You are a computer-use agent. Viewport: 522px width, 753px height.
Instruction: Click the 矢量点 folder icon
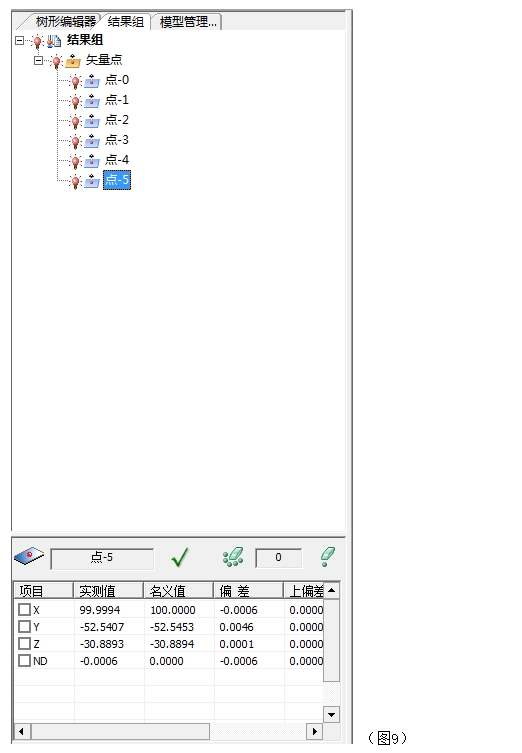tap(73, 61)
